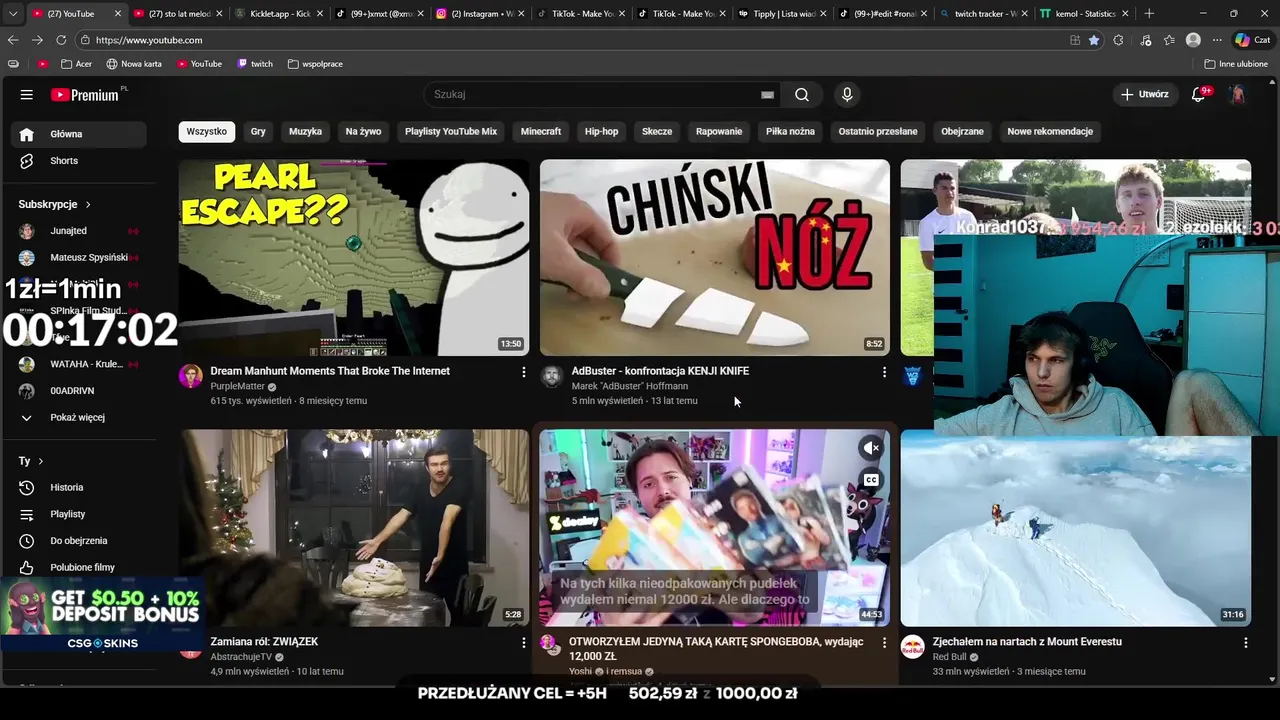Switch to the twitch tracker browser tab
The width and height of the screenshot is (1280, 720).
(x=985, y=14)
